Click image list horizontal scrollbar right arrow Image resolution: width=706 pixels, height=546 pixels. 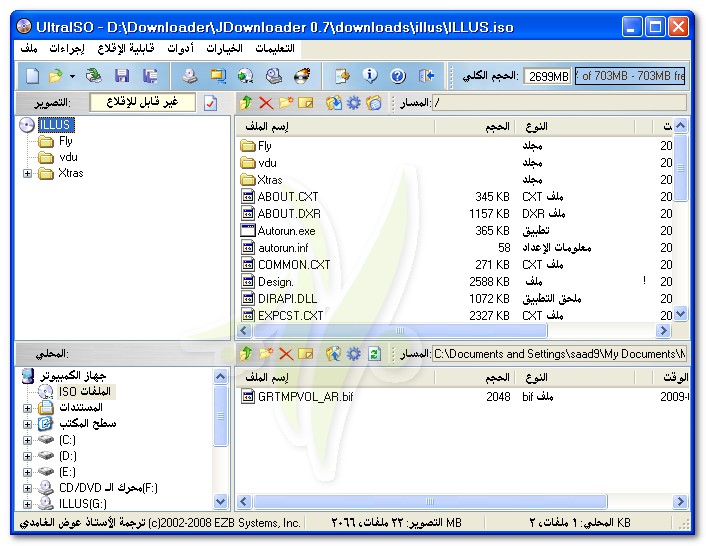tap(663, 331)
